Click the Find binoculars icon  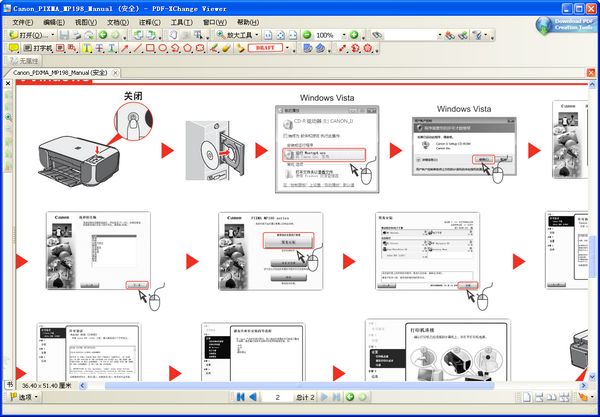point(377,35)
